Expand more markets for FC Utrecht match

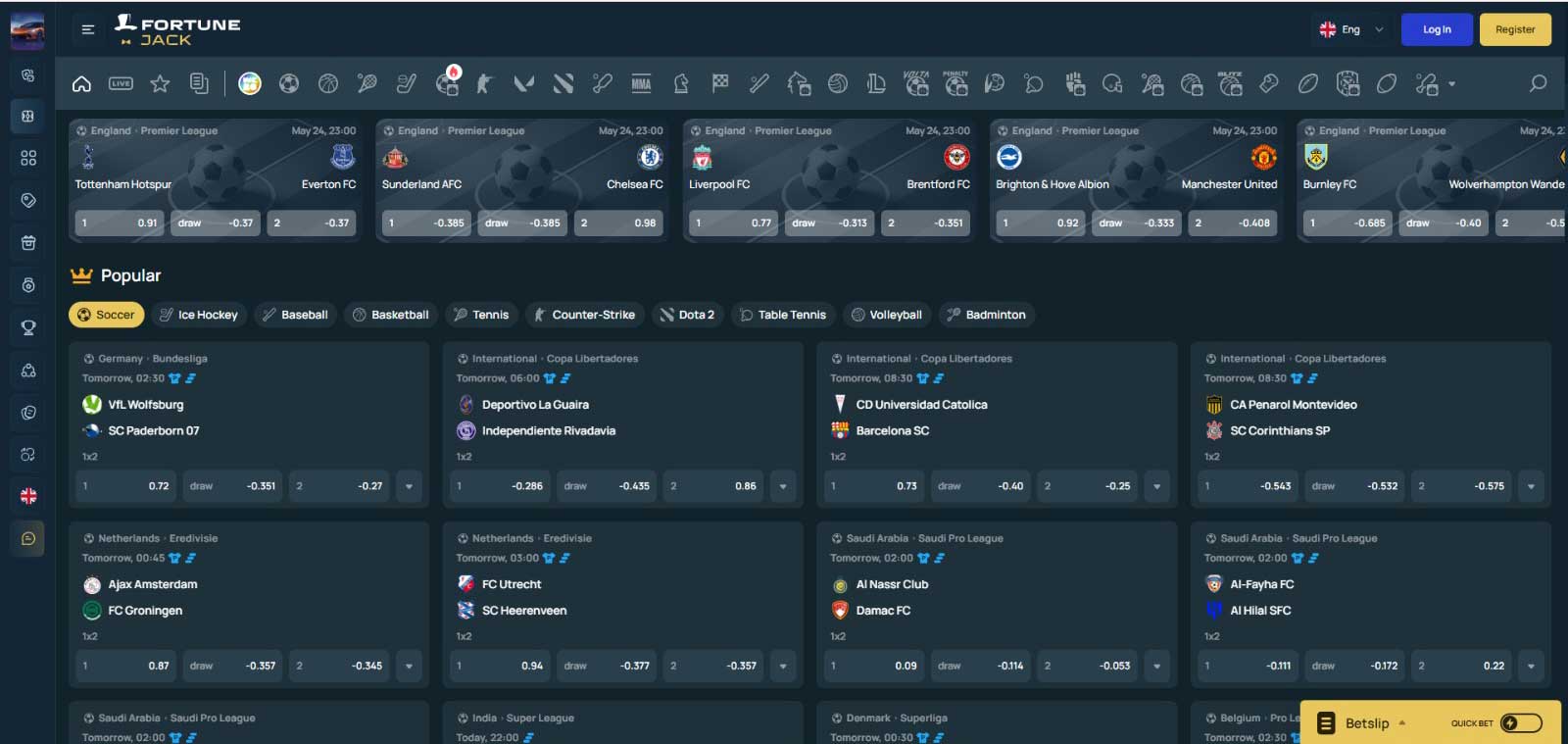(783, 666)
